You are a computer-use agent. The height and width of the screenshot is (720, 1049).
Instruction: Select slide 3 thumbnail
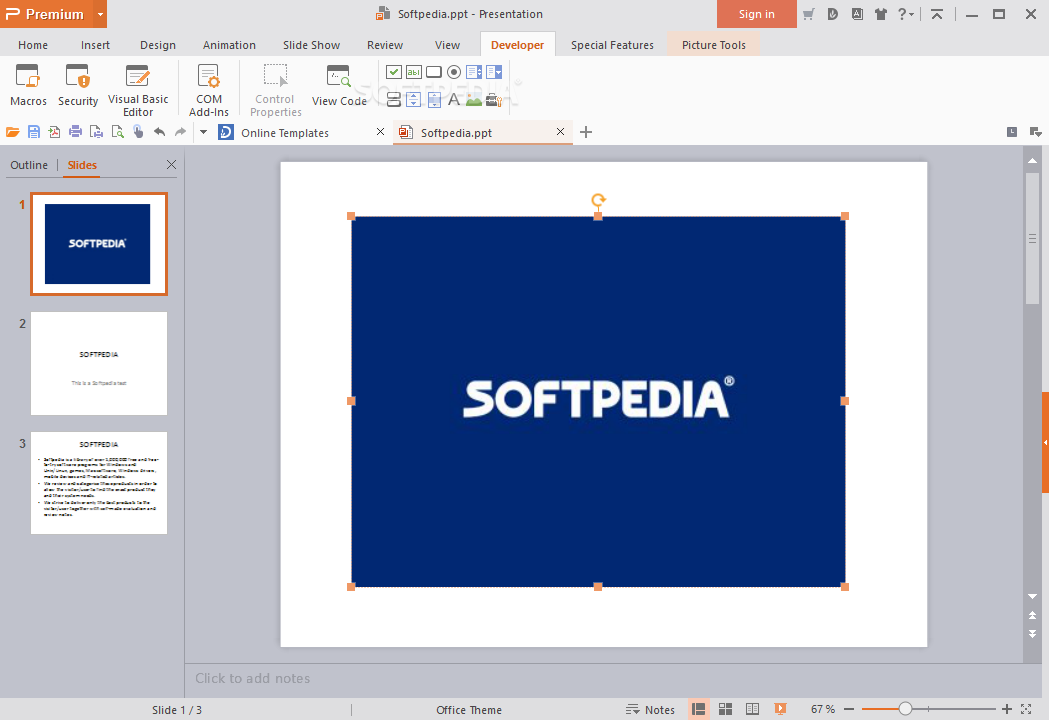pyautogui.click(x=99, y=482)
